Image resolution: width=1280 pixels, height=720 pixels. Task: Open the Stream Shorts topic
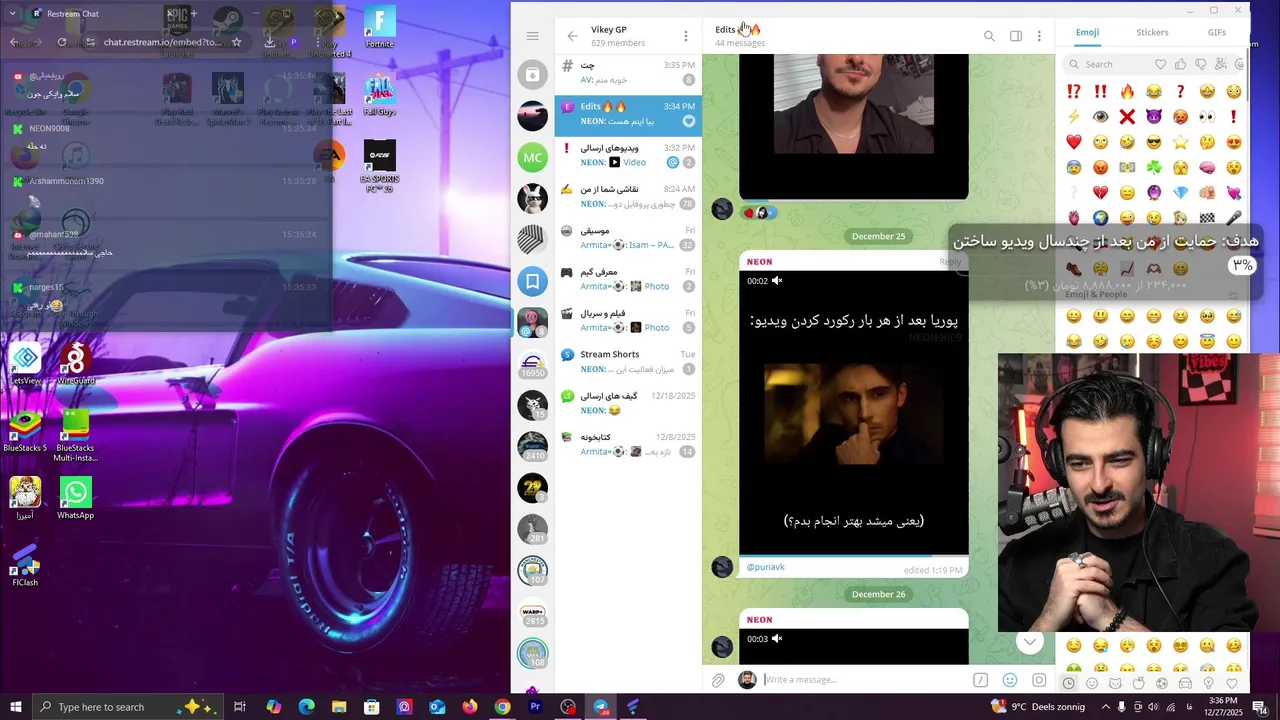coord(628,363)
